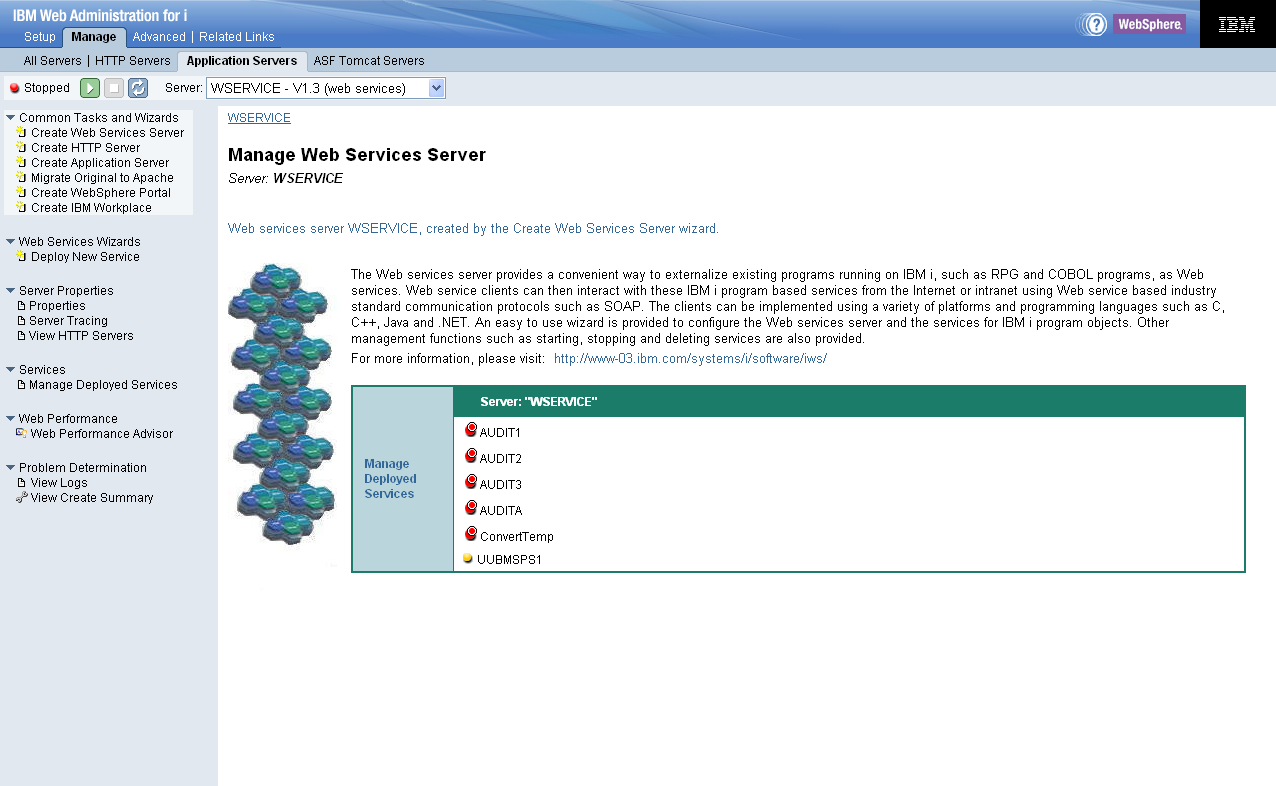Collapse the Web Performance section
This screenshot has height=786, width=1276.
(x=11, y=418)
